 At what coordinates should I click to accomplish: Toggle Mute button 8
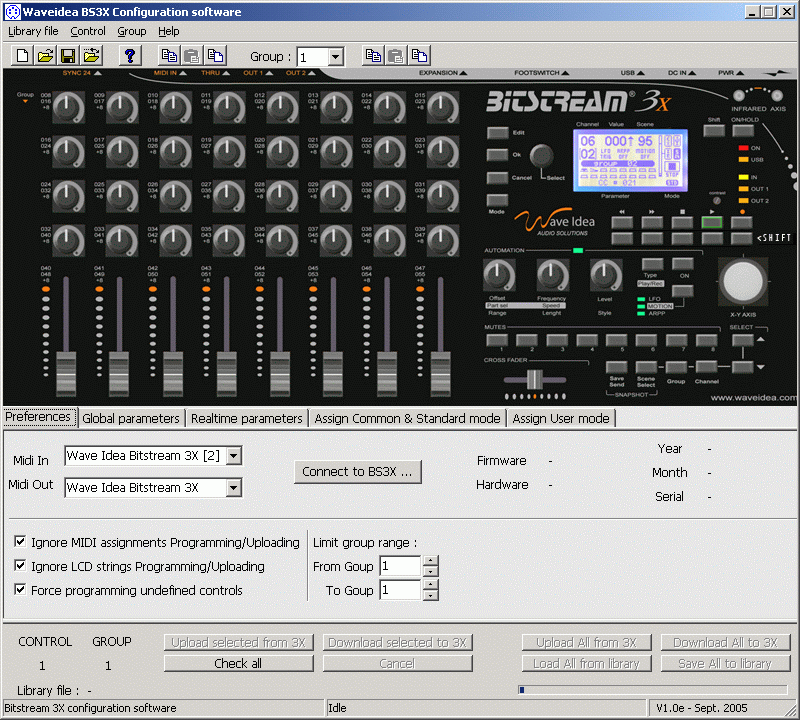click(x=707, y=340)
